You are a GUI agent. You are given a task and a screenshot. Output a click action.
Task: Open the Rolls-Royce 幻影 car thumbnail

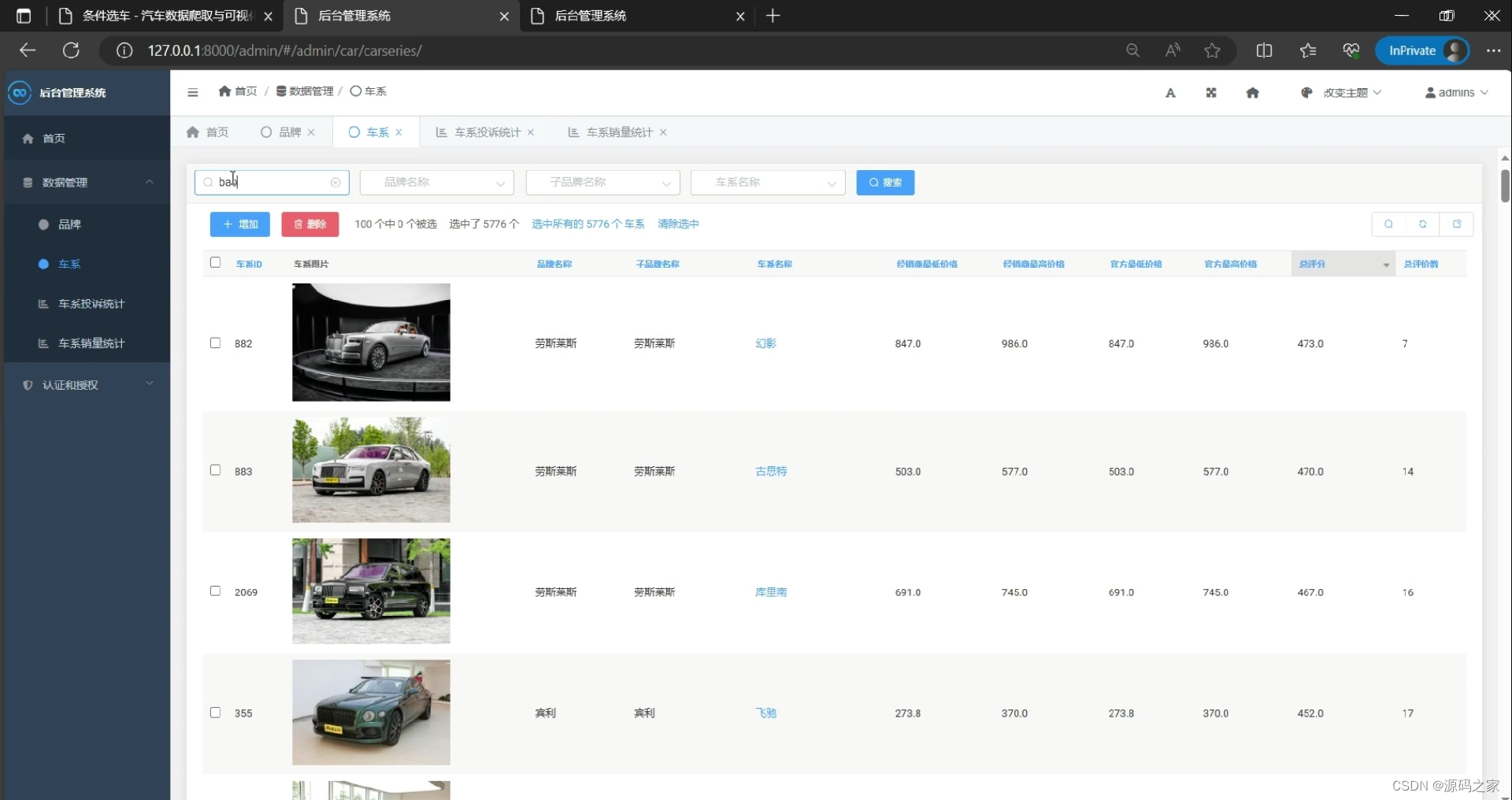[371, 343]
